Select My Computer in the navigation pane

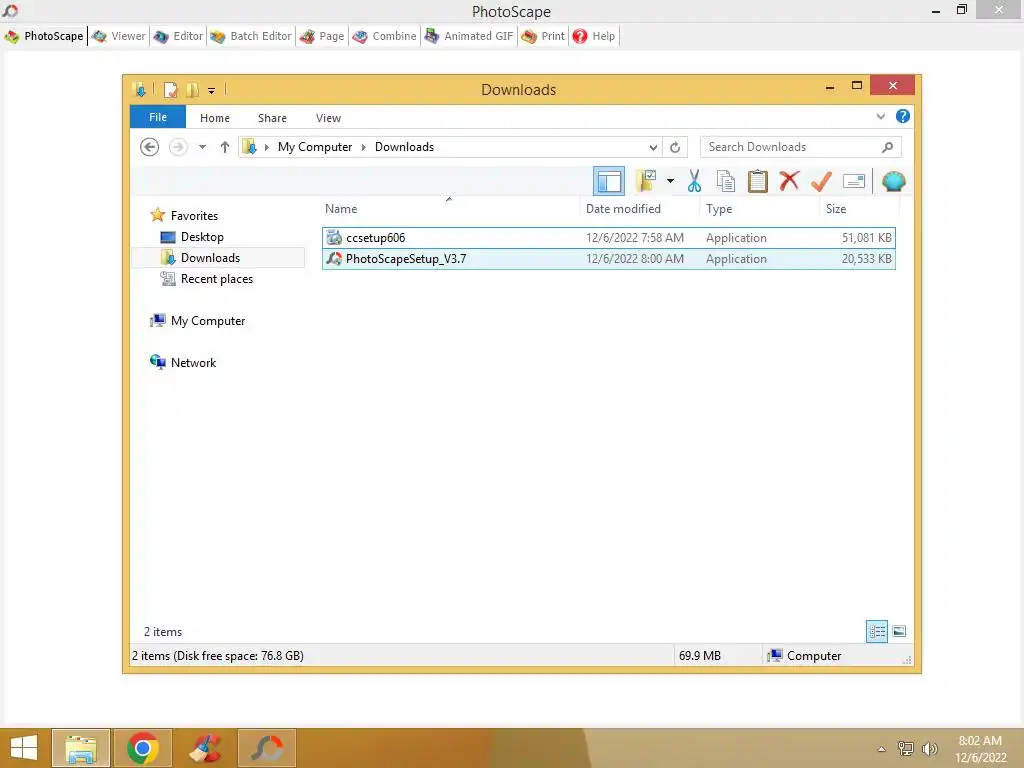[x=208, y=321]
